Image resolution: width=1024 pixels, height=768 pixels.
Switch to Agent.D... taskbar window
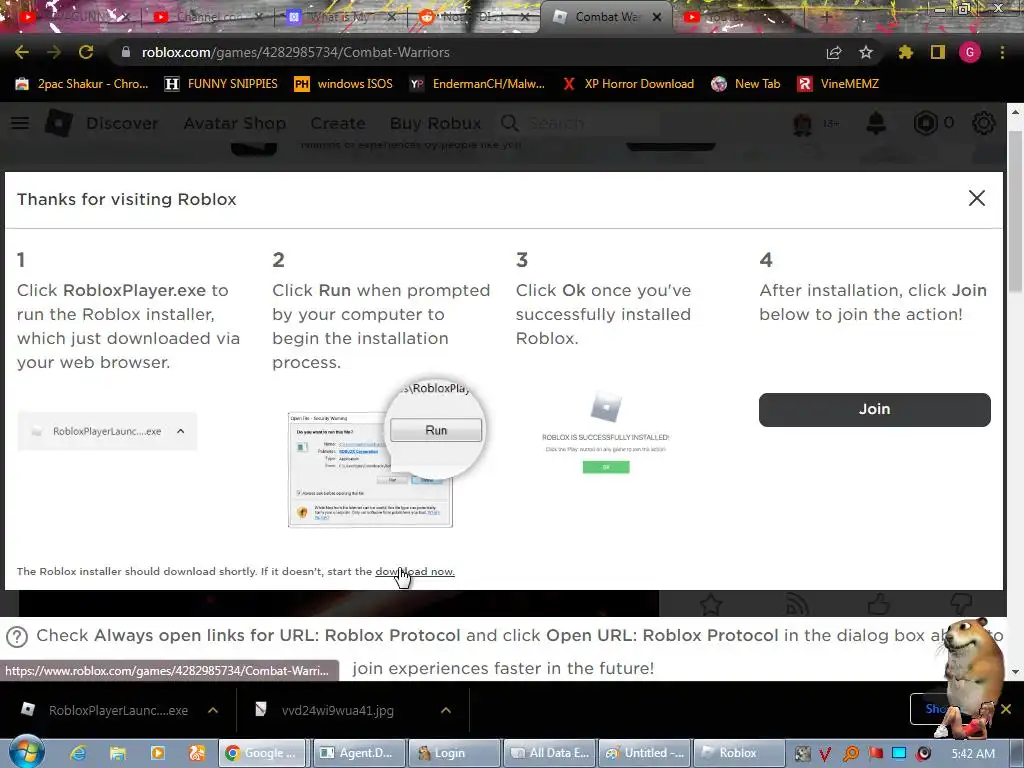pyautogui.click(x=359, y=753)
